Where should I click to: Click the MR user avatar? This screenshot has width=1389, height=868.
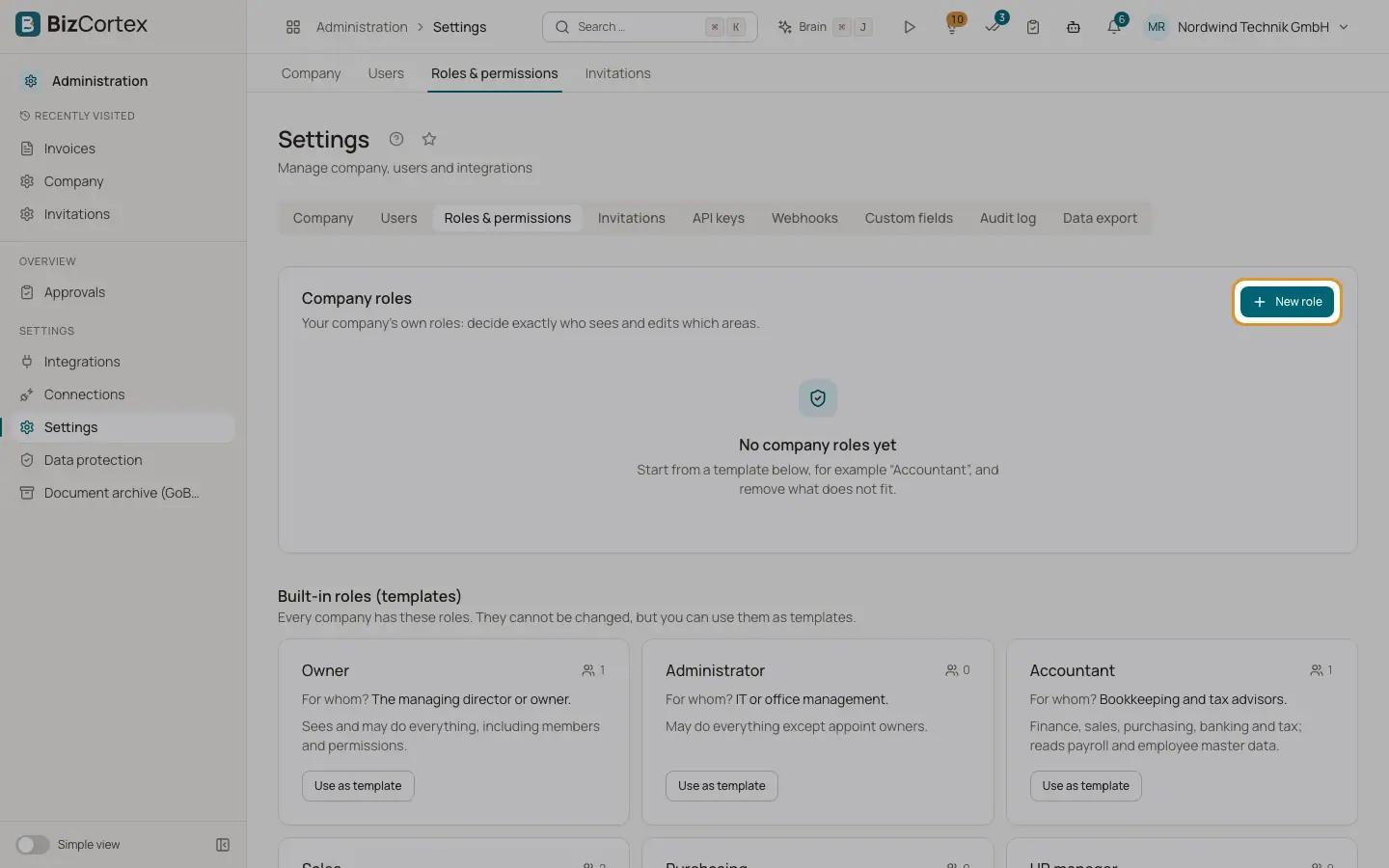coord(1157,27)
